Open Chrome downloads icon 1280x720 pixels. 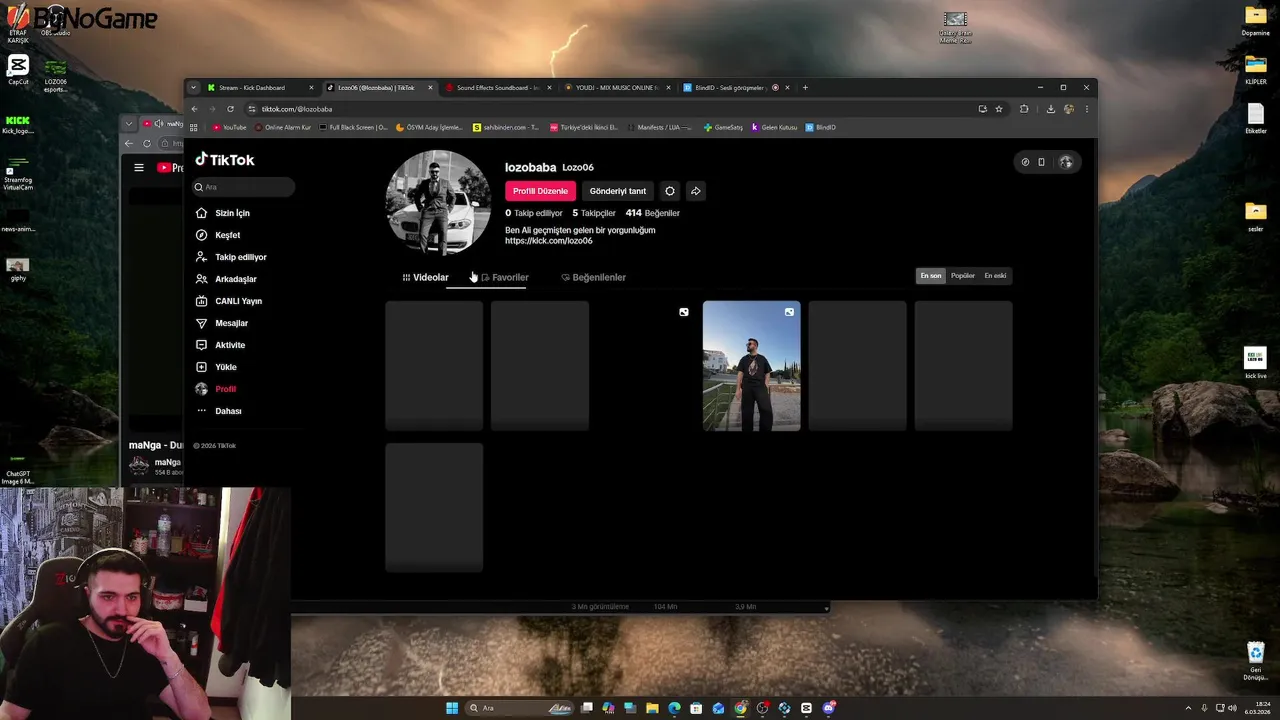[1050, 109]
